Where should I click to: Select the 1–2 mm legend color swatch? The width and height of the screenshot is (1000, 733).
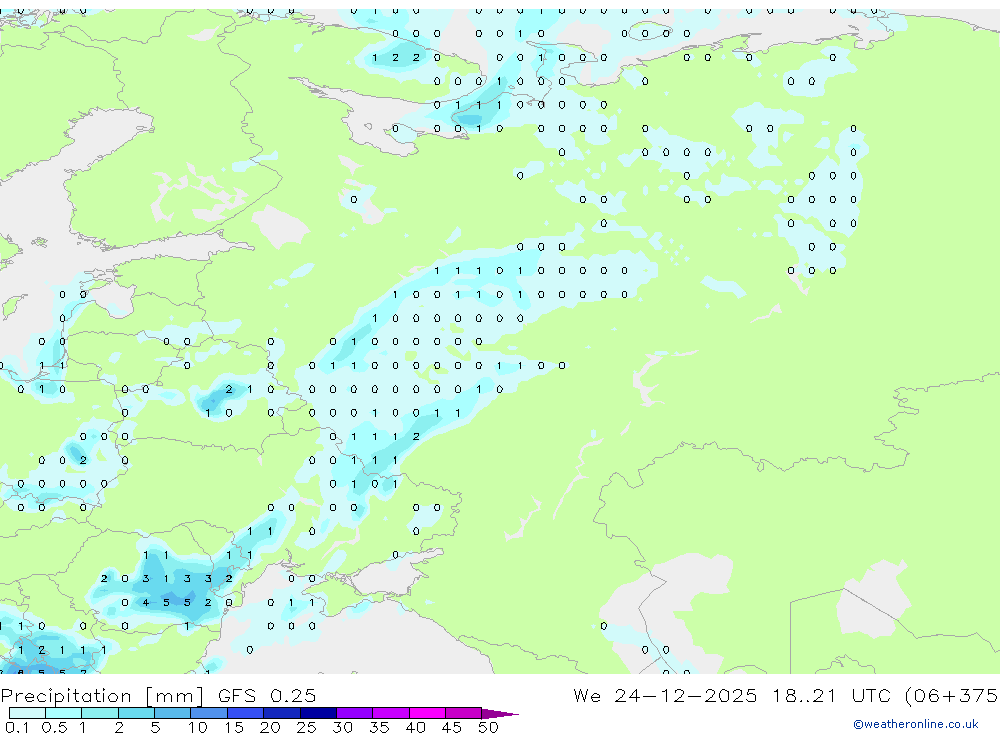pos(99,713)
